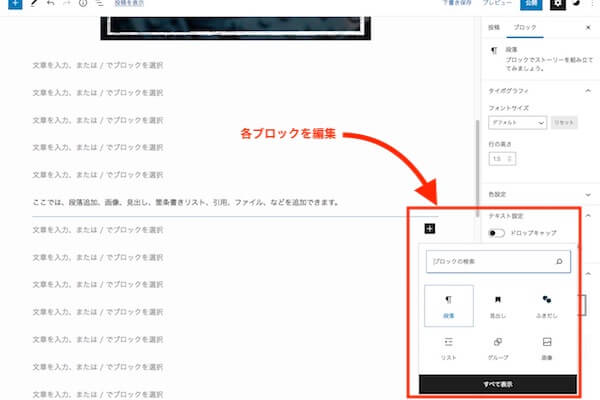Click the save draft (下書き保存) button

click(457, 3)
